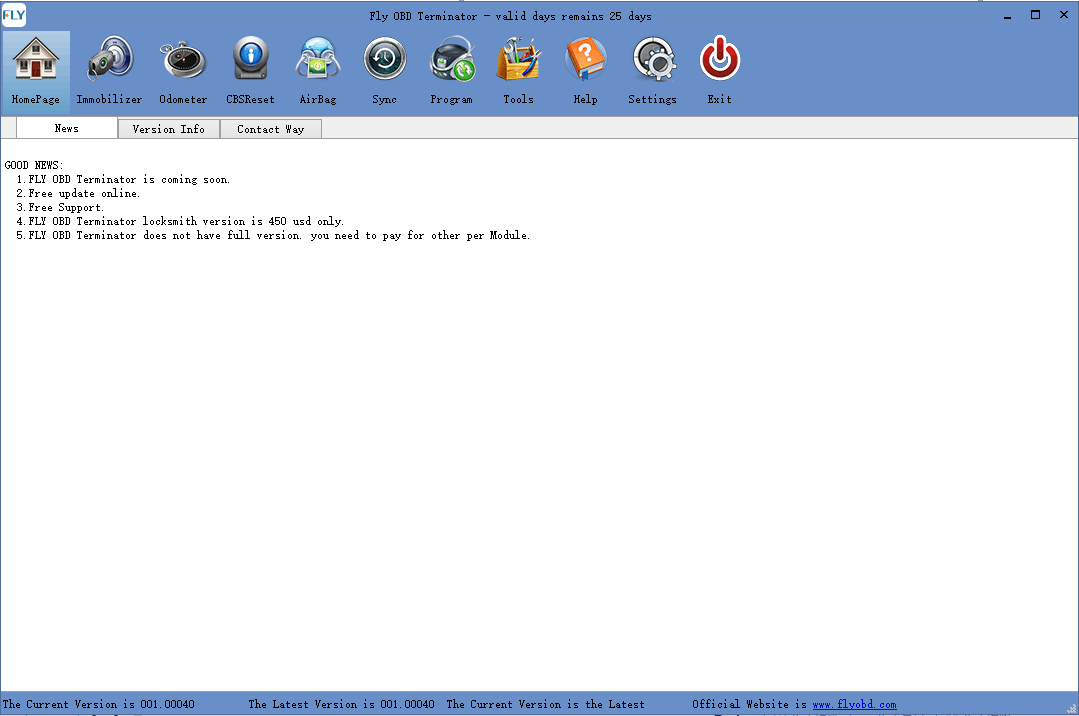Image resolution: width=1079 pixels, height=716 pixels.
Task: Minimize the Fly OBD Terminator window
Action: click(x=1007, y=15)
